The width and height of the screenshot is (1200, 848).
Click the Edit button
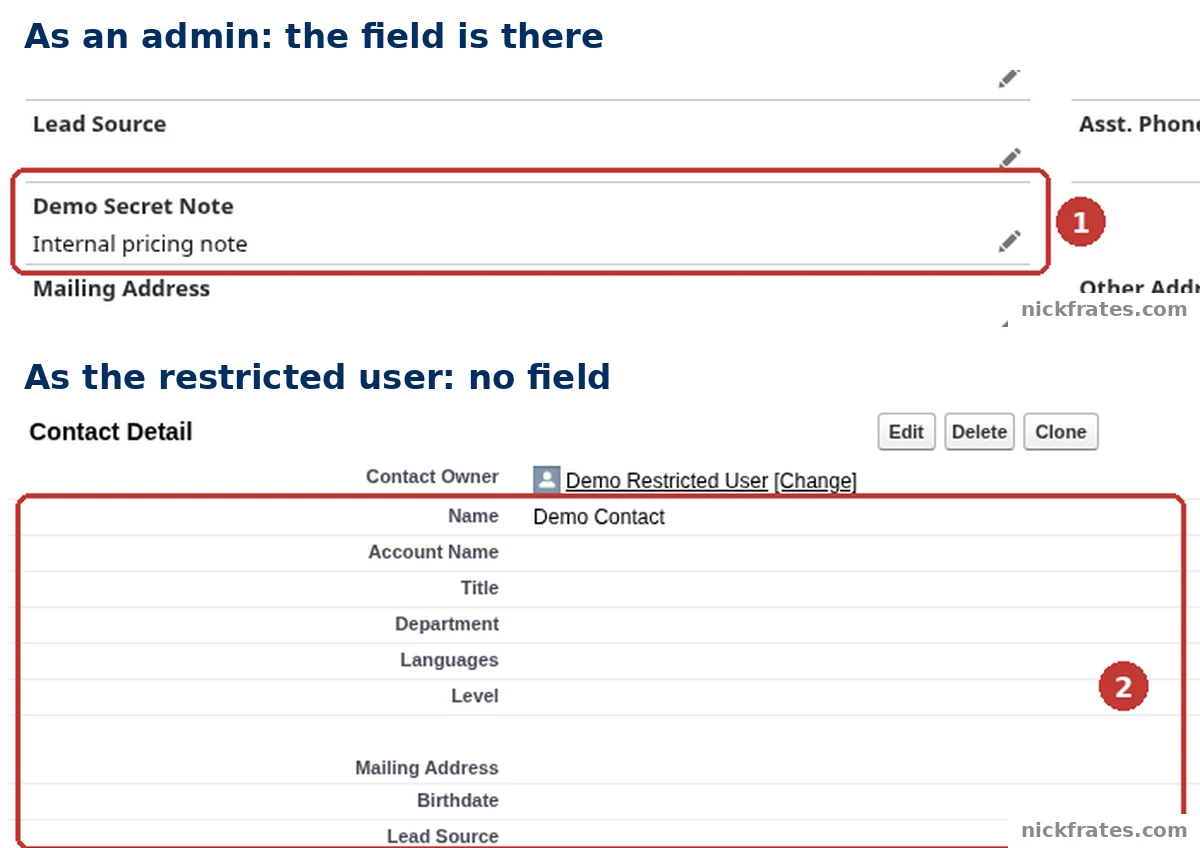[x=906, y=432]
